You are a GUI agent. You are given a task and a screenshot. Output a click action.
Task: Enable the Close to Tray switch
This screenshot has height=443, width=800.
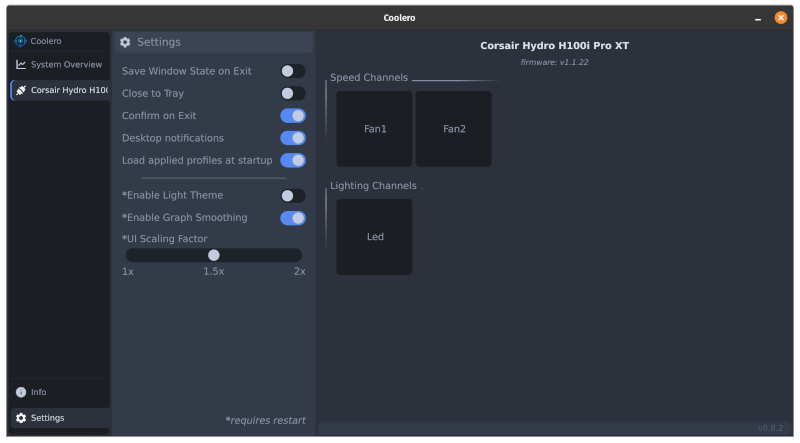[x=293, y=93]
